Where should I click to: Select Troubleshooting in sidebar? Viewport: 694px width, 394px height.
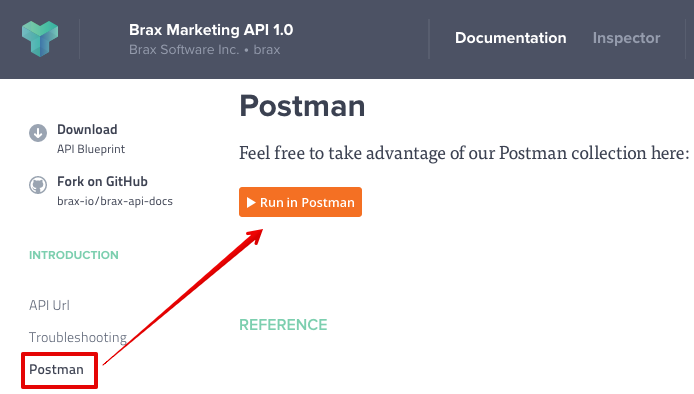[78, 337]
